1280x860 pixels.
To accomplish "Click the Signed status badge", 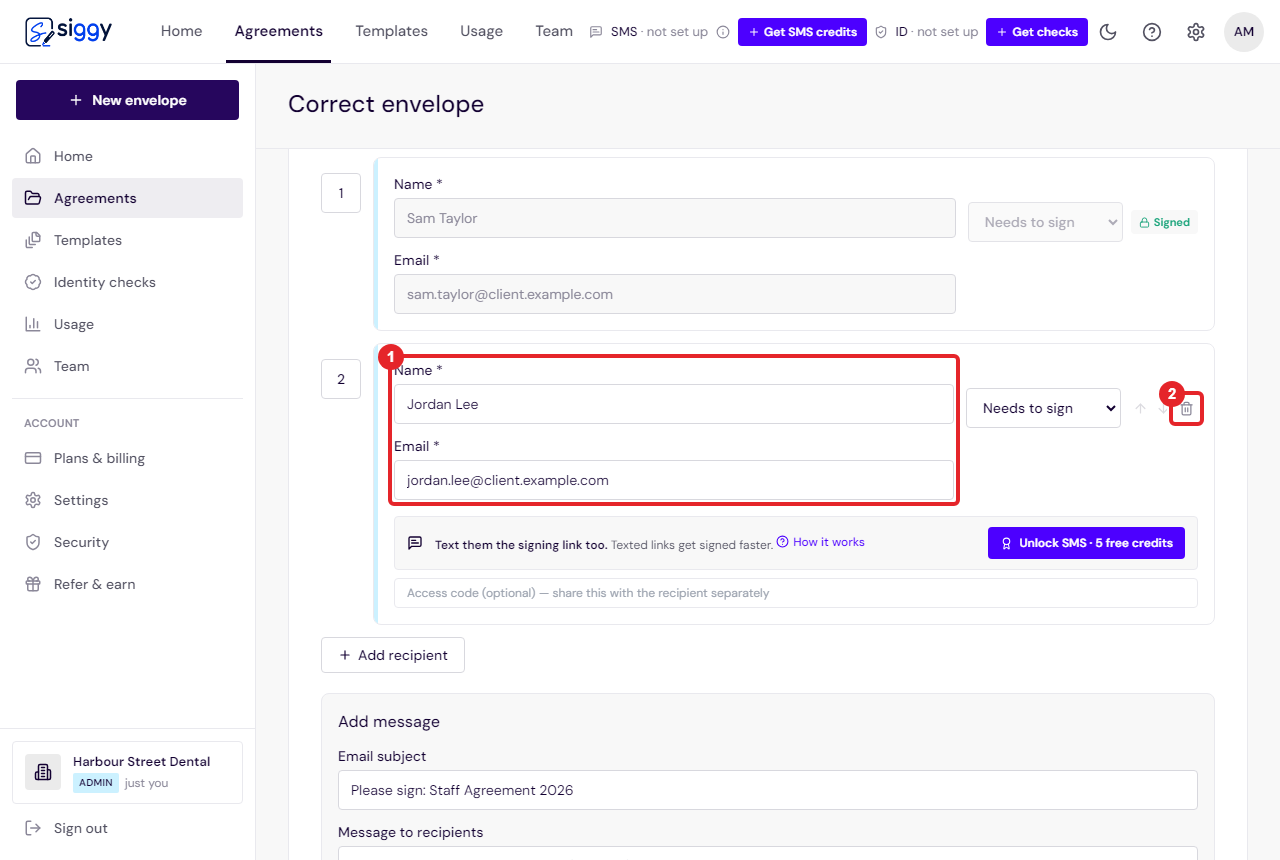I will coord(1164,222).
